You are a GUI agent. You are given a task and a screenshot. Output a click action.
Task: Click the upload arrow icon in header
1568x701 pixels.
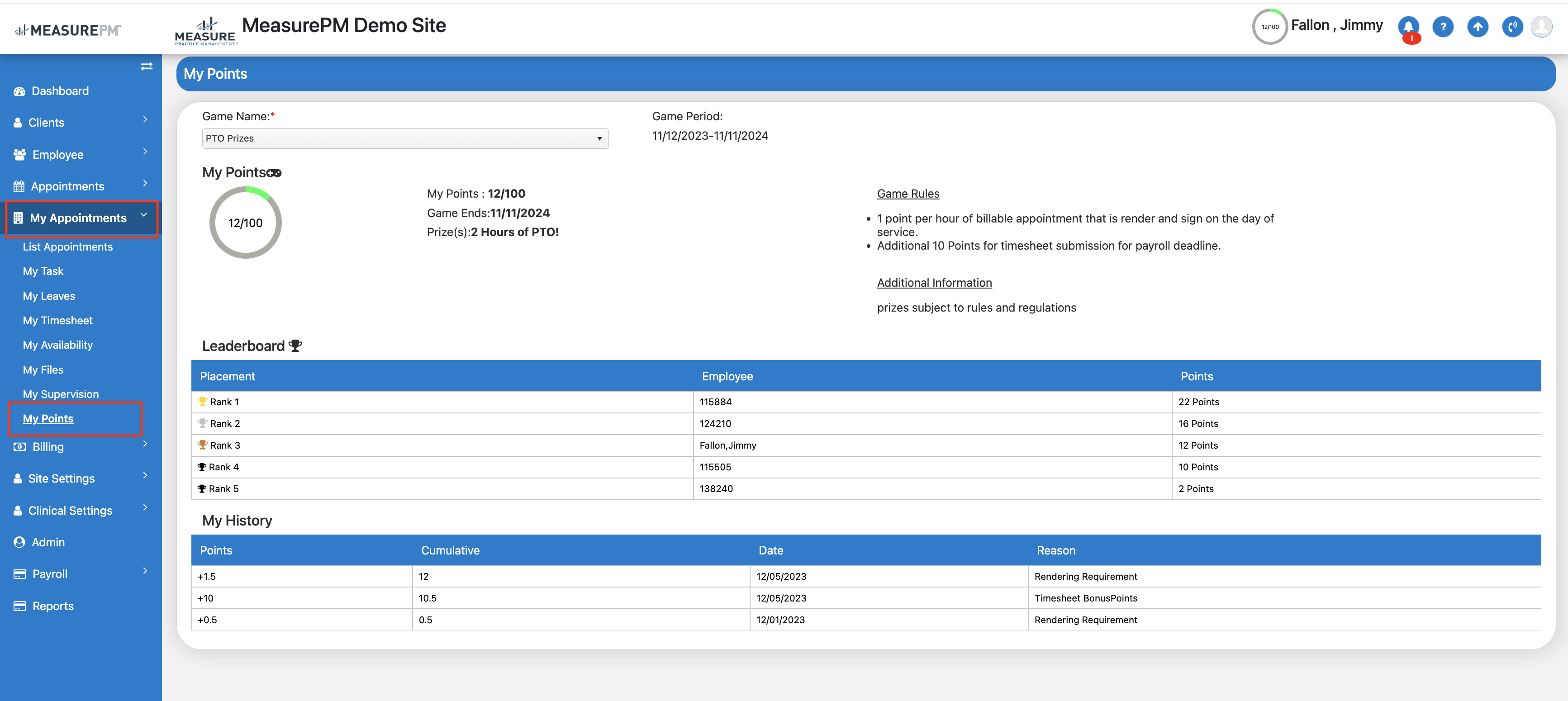point(1478,27)
